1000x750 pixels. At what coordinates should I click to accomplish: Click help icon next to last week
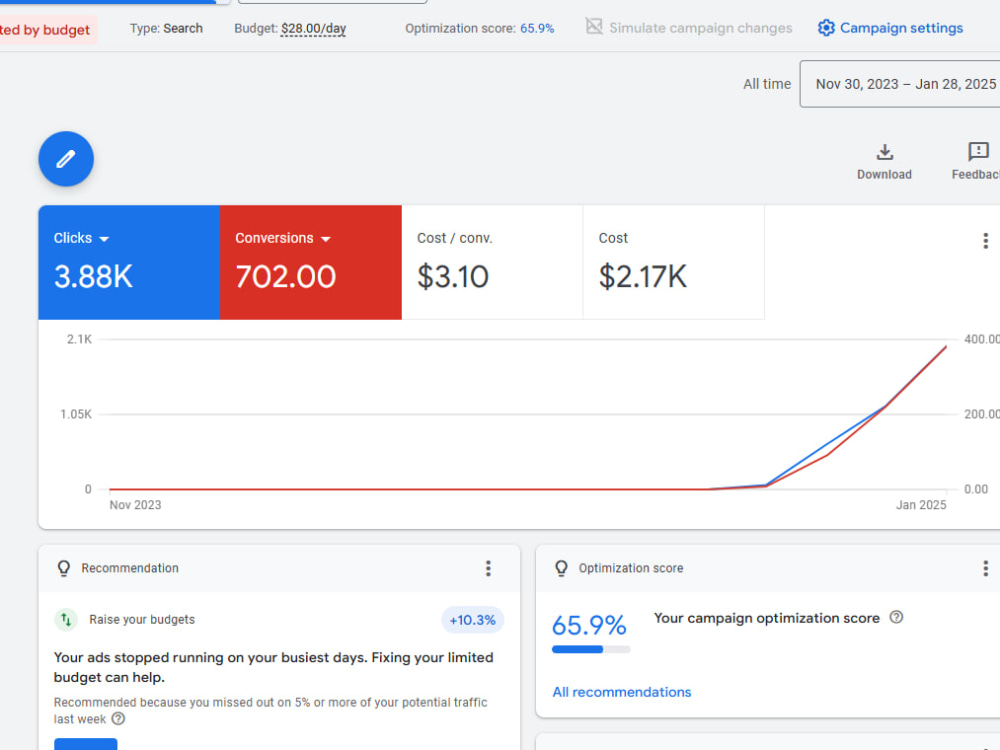[x=118, y=719]
